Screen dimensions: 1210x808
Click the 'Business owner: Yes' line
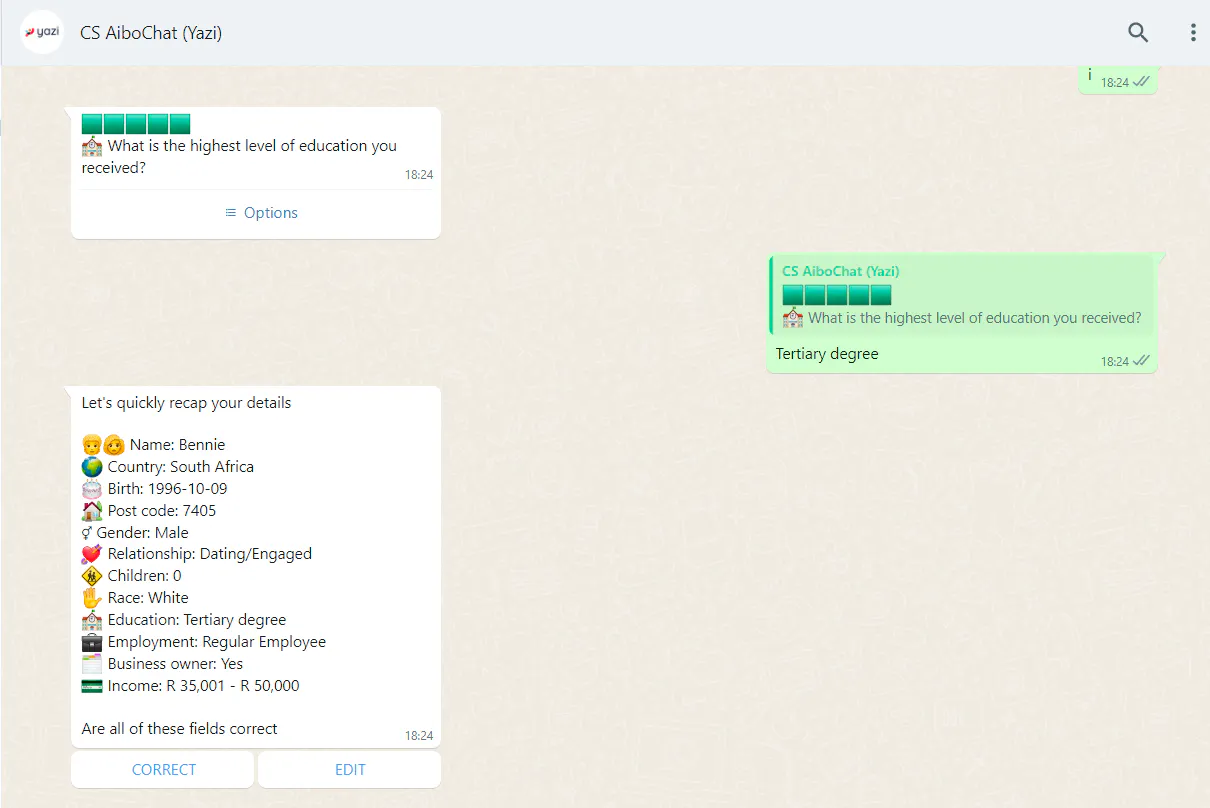162,664
